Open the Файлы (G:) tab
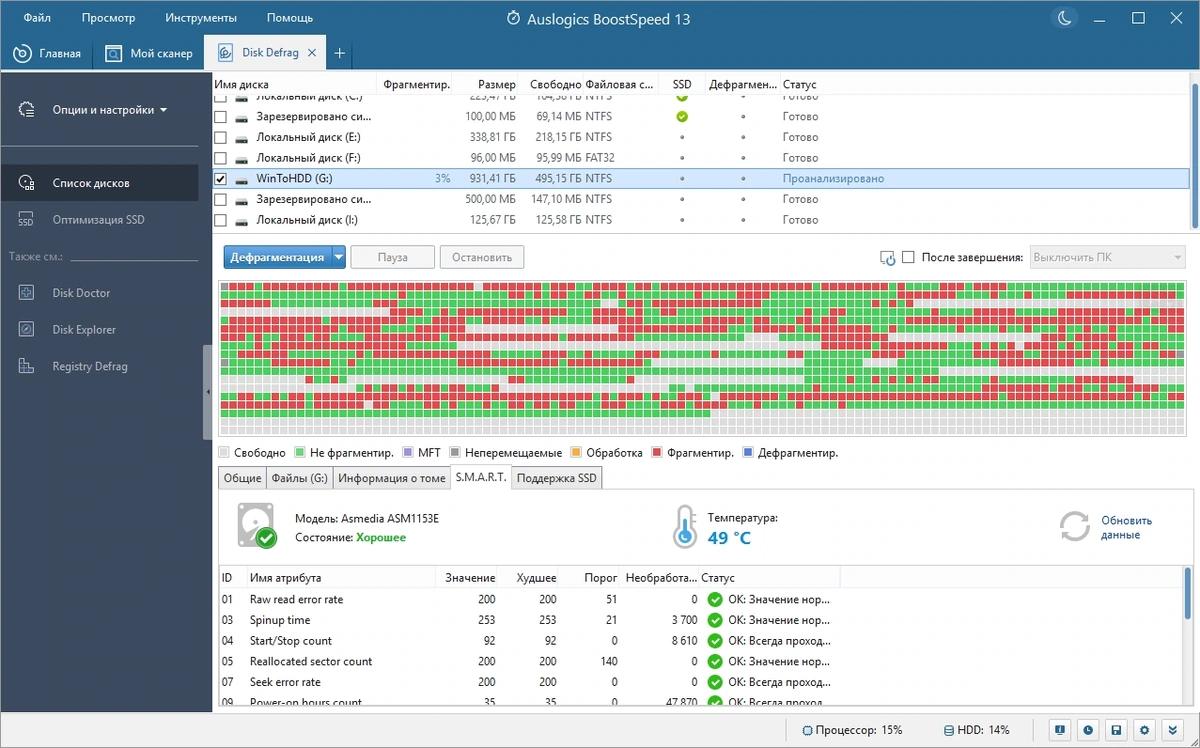Viewport: 1200px width, 748px height. (300, 478)
